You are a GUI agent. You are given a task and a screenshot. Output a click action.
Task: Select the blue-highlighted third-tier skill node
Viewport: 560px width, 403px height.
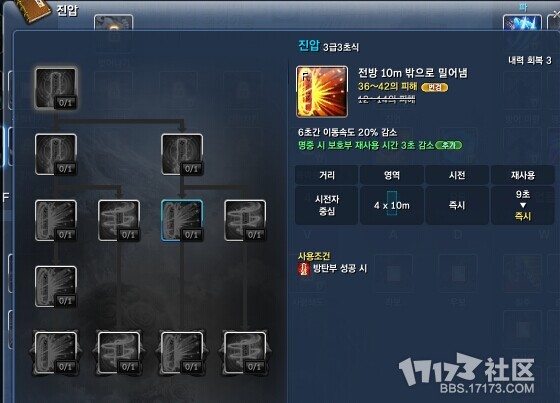[182, 220]
